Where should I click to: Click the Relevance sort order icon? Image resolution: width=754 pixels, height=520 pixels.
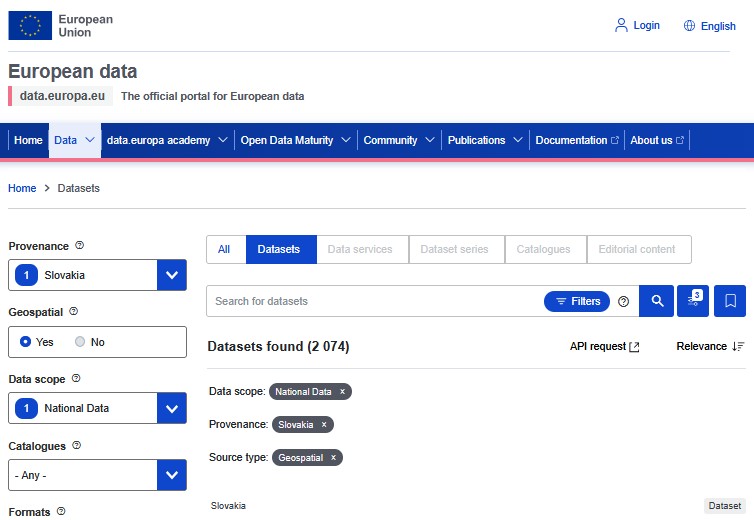[x=738, y=346]
